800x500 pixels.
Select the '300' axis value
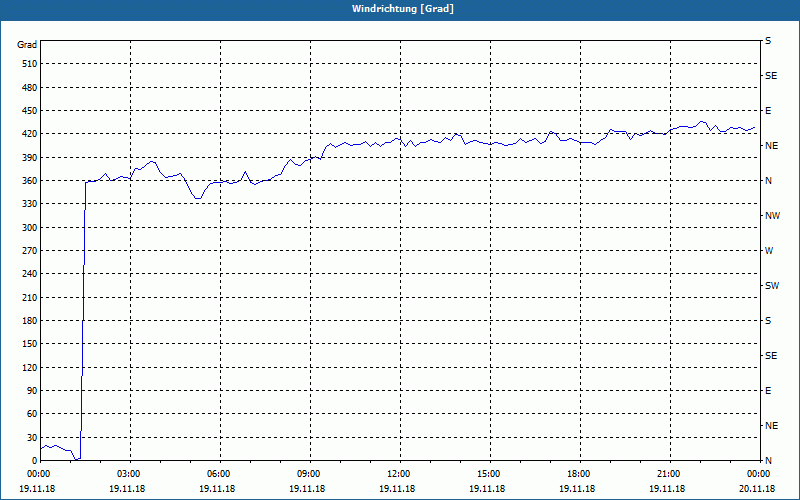click(30, 227)
